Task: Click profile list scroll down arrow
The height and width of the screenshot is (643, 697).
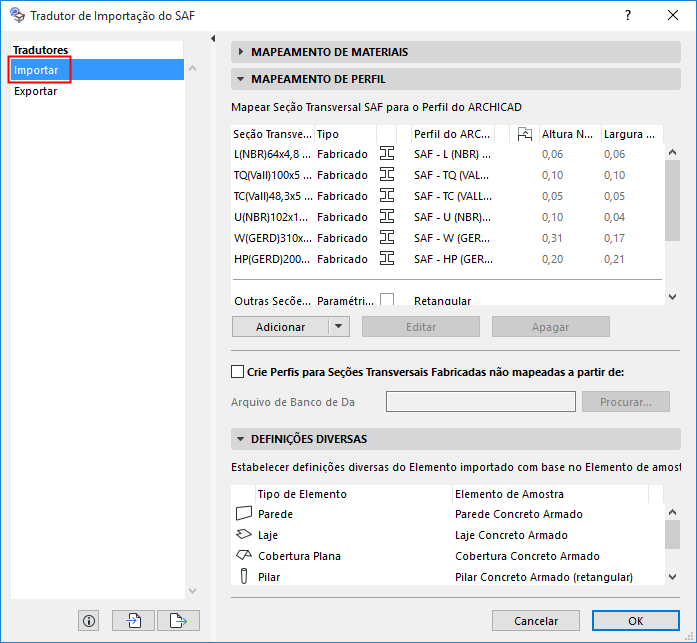Action: [x=673, y=297]
